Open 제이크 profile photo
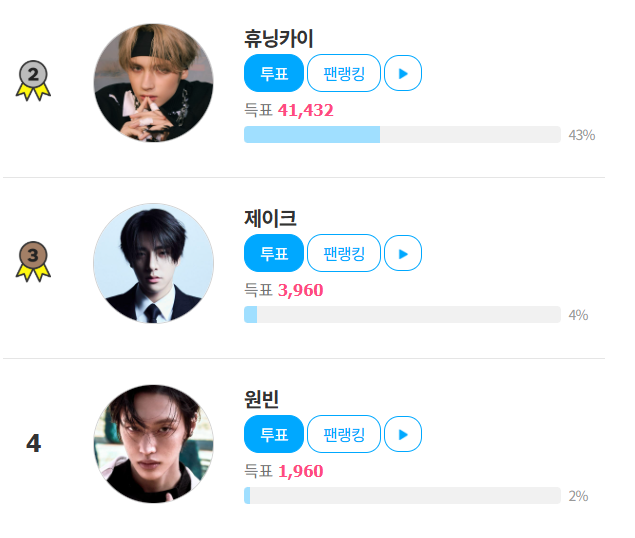Screen dimensions: 635x538 153,264
